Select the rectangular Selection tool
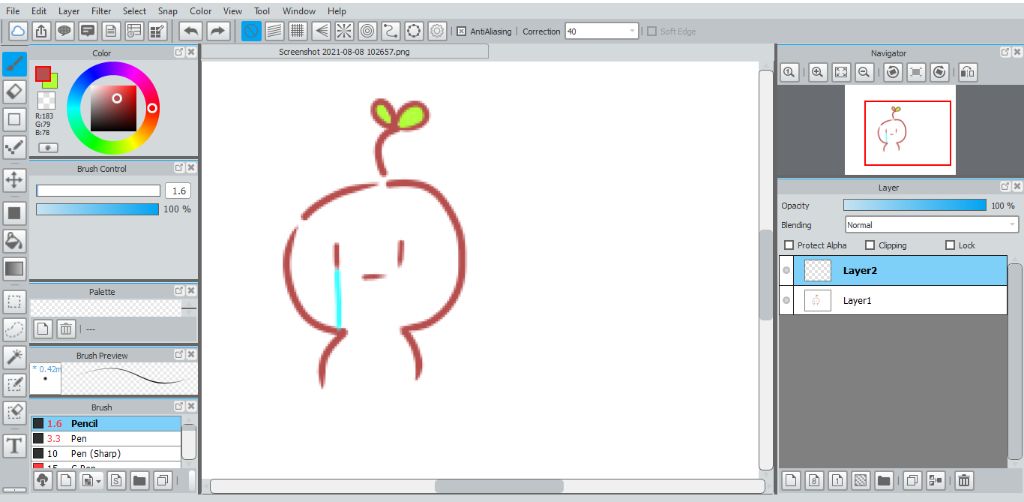Viewport: 1024px width, 502px height. [14, 302]
